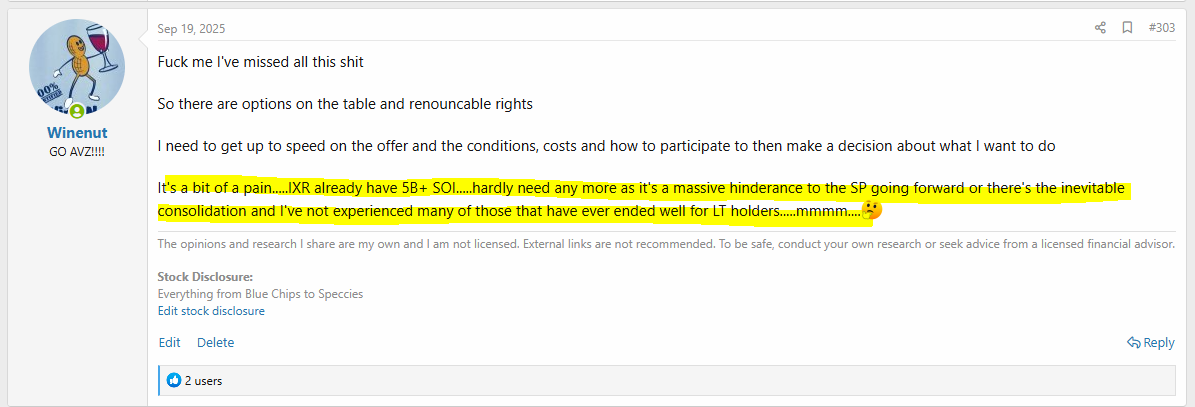Click the thumbs-up like icon
Image resolution: width=1195 pixels, height=407 pixels.
click(174, 380)
